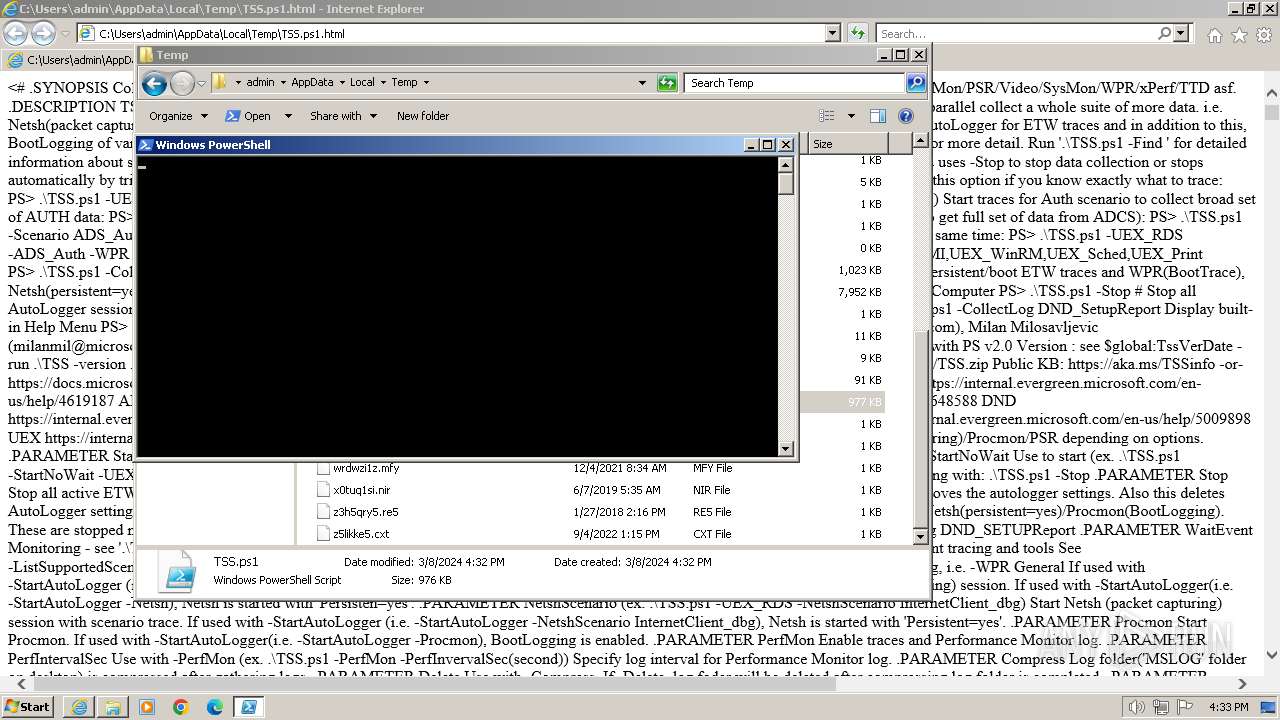Open Internet Explorer Tools gear

click(1263, 34)
